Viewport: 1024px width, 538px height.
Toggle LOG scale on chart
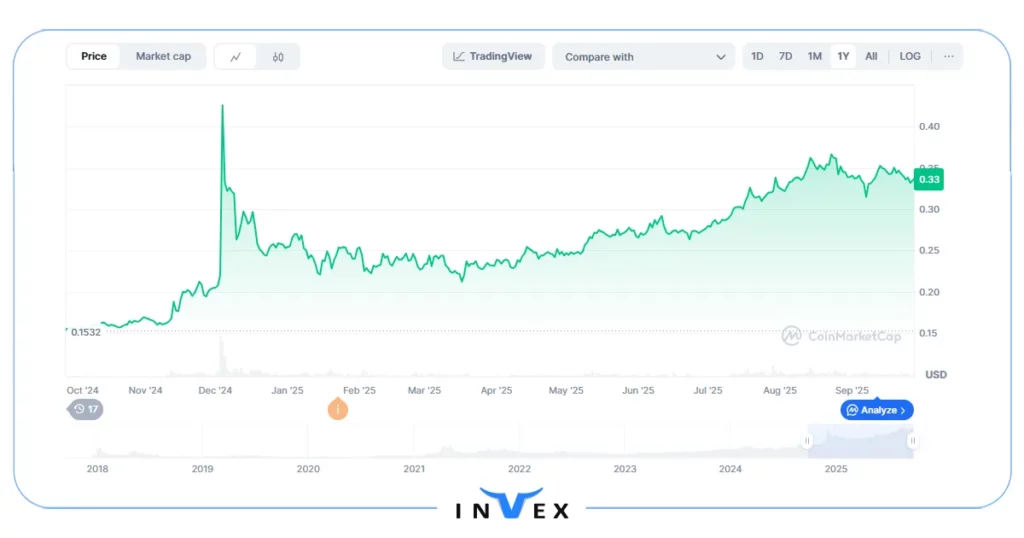tap(909, 57)
